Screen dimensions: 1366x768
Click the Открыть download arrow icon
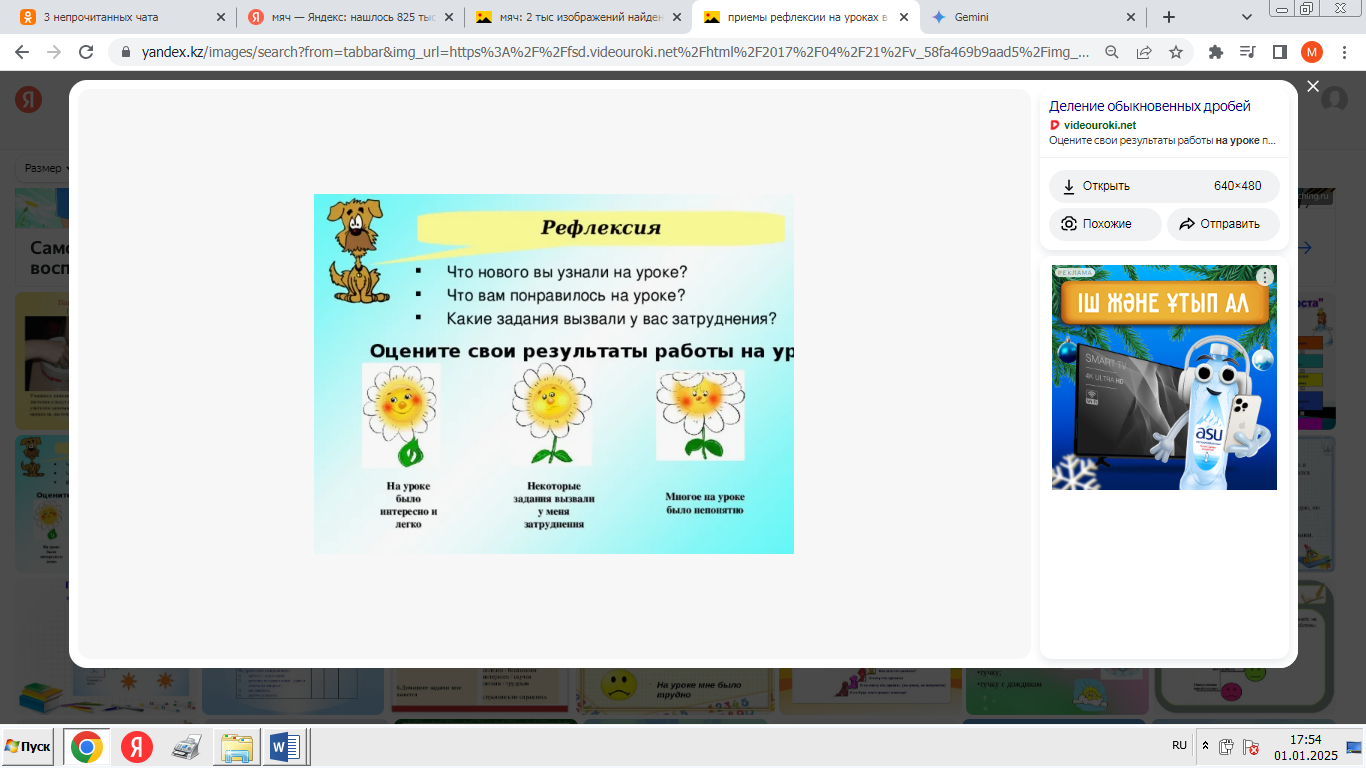[x=1069, y=186]
